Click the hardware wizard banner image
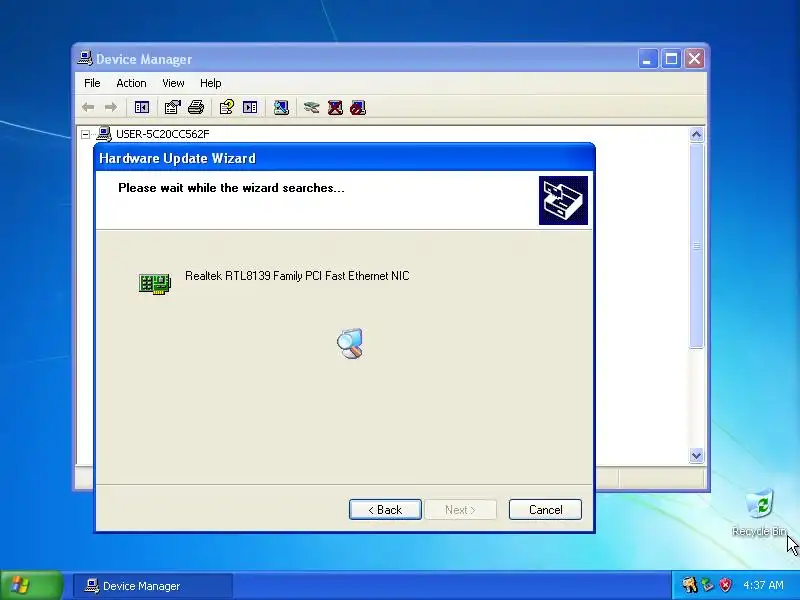Image resolution: width=800 pixels, height=600 pixels. click(563, 201)
